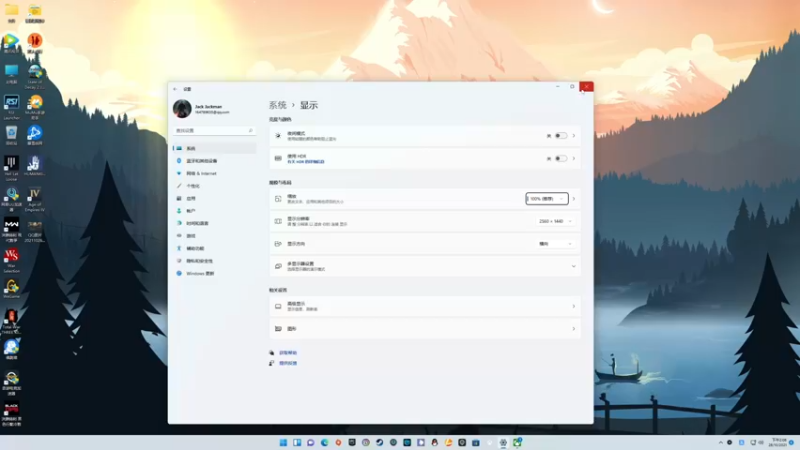800x450 pixels.
Task: Click the 提供反馈 (Give feedback) link
Action: pos(288,363)
